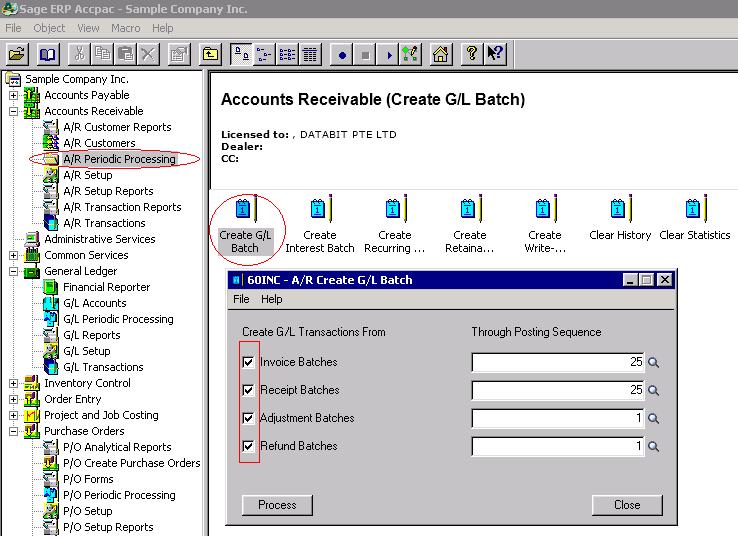Open the Create Interest Batch icon
Viewport: 738px width, 554px height.
coord(320,225)
